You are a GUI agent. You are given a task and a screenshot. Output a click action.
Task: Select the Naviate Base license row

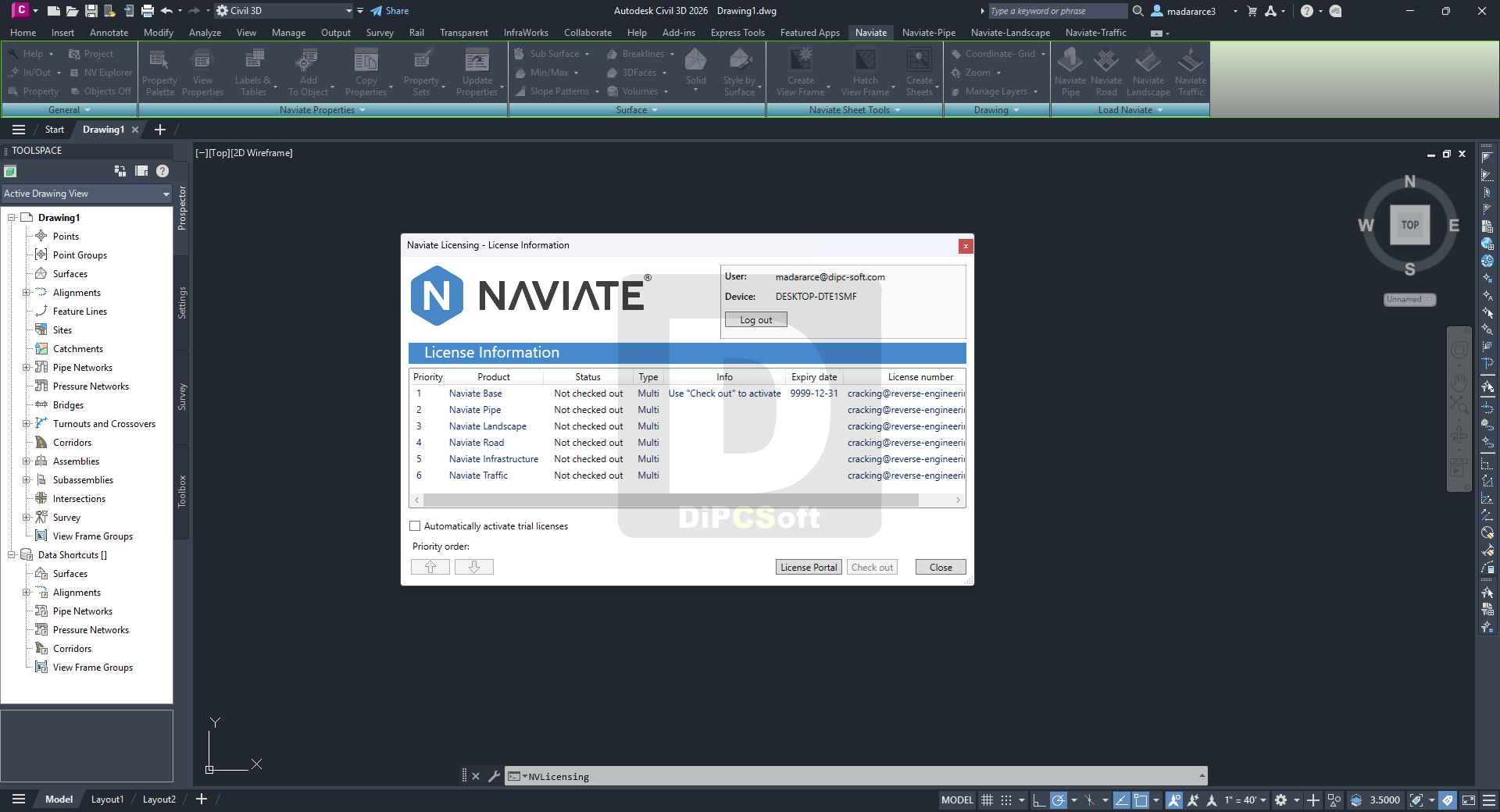687,394
